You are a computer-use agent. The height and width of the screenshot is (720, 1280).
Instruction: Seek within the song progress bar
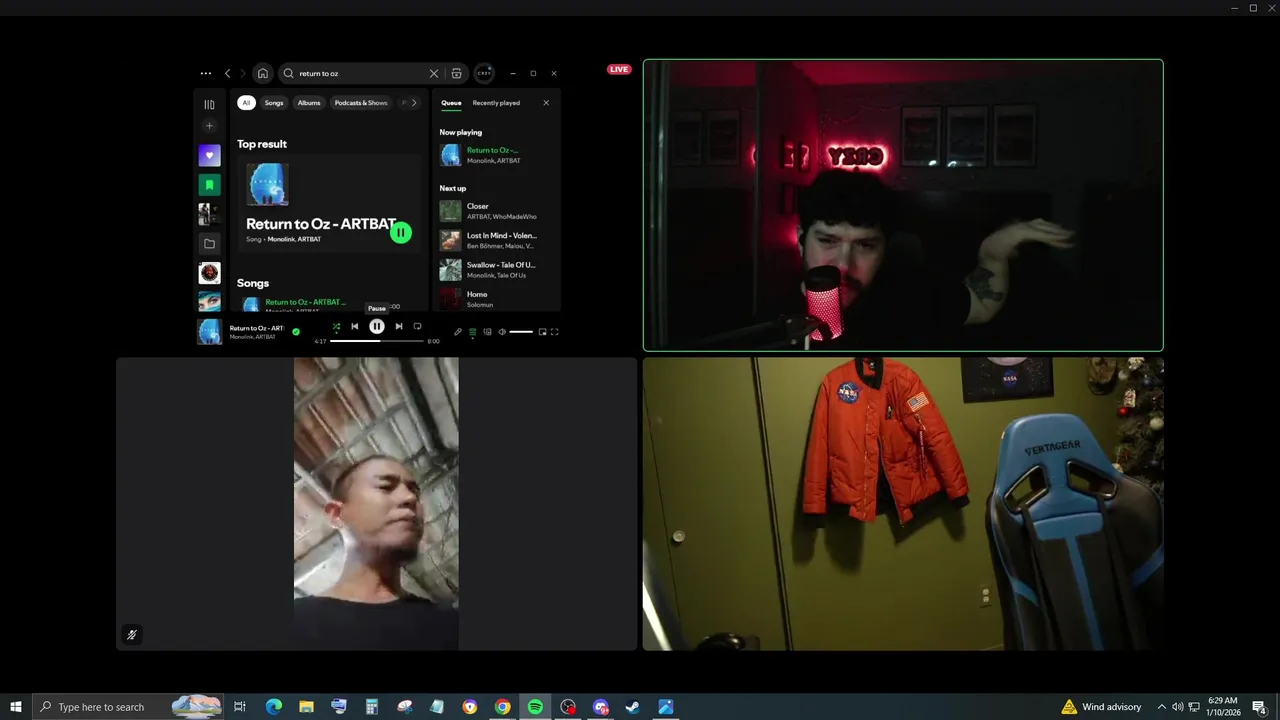click(x=377, y=341)
